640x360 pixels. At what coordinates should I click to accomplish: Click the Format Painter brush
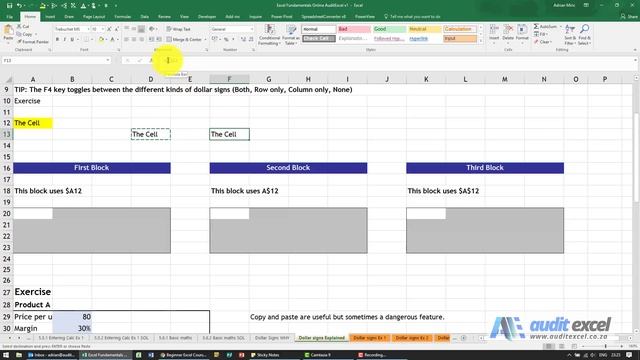[x=33, y=42]
